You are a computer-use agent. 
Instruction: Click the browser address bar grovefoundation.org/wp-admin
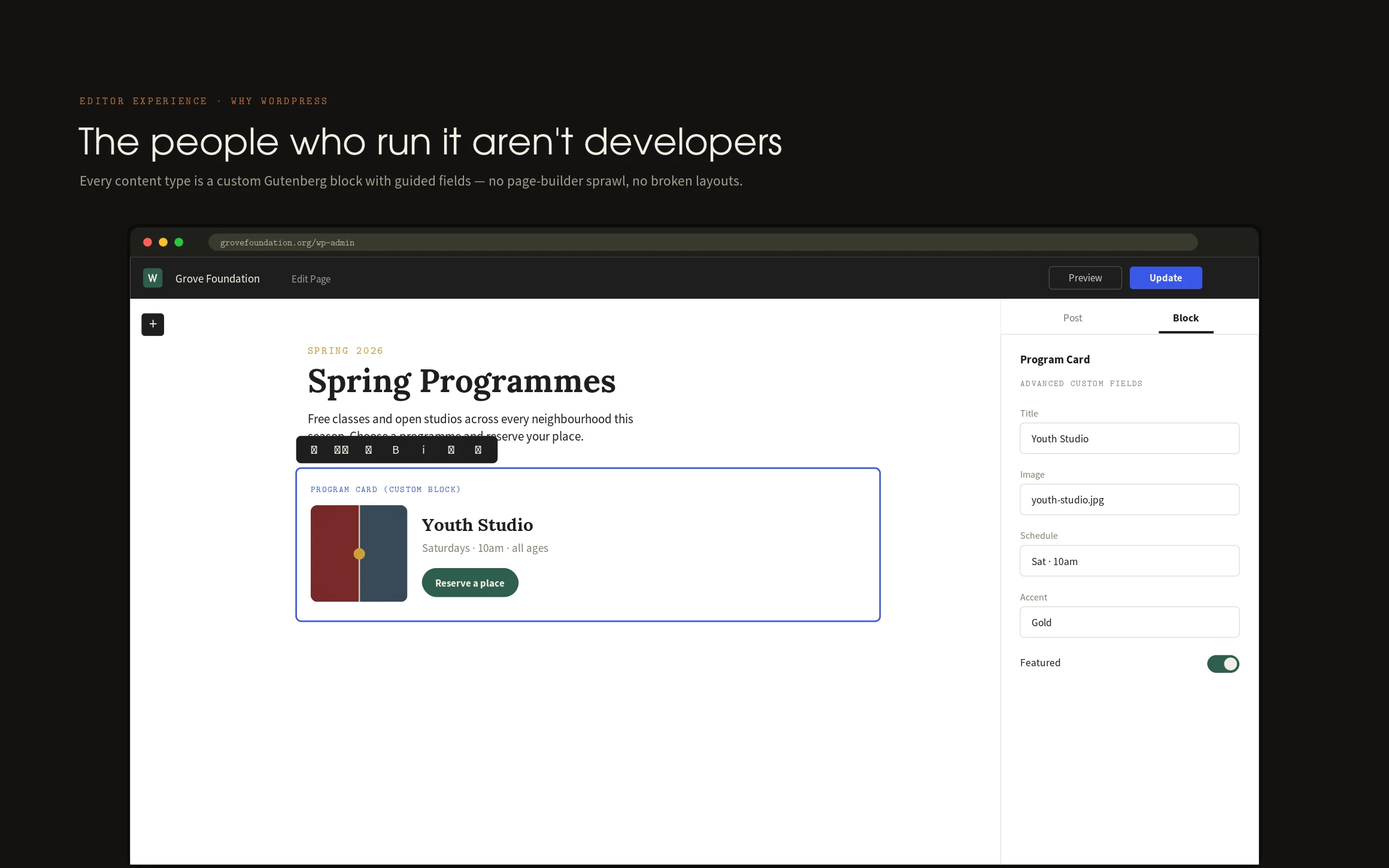(703, 242)
